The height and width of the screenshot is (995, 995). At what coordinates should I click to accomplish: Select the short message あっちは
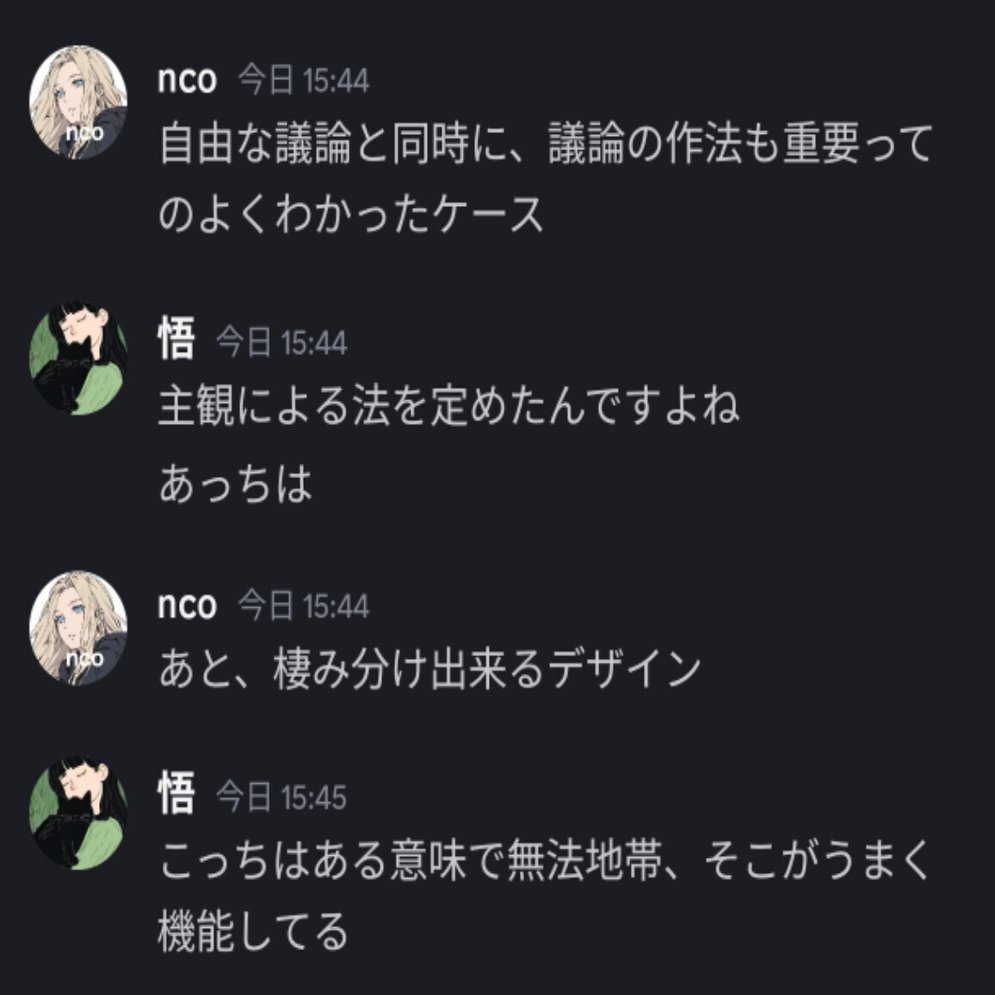click(235, 484)
